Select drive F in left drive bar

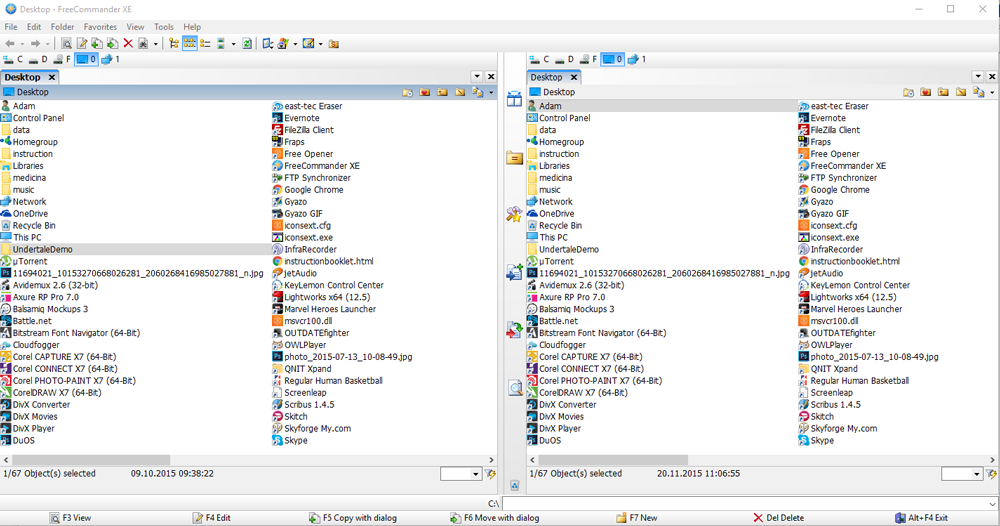[x=62, y=59]
